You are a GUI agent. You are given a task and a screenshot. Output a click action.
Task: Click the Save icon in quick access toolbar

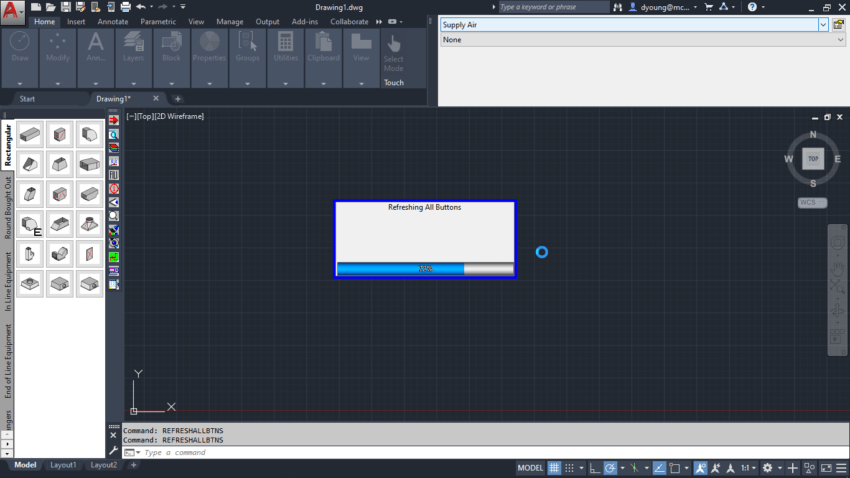point(66,7)
